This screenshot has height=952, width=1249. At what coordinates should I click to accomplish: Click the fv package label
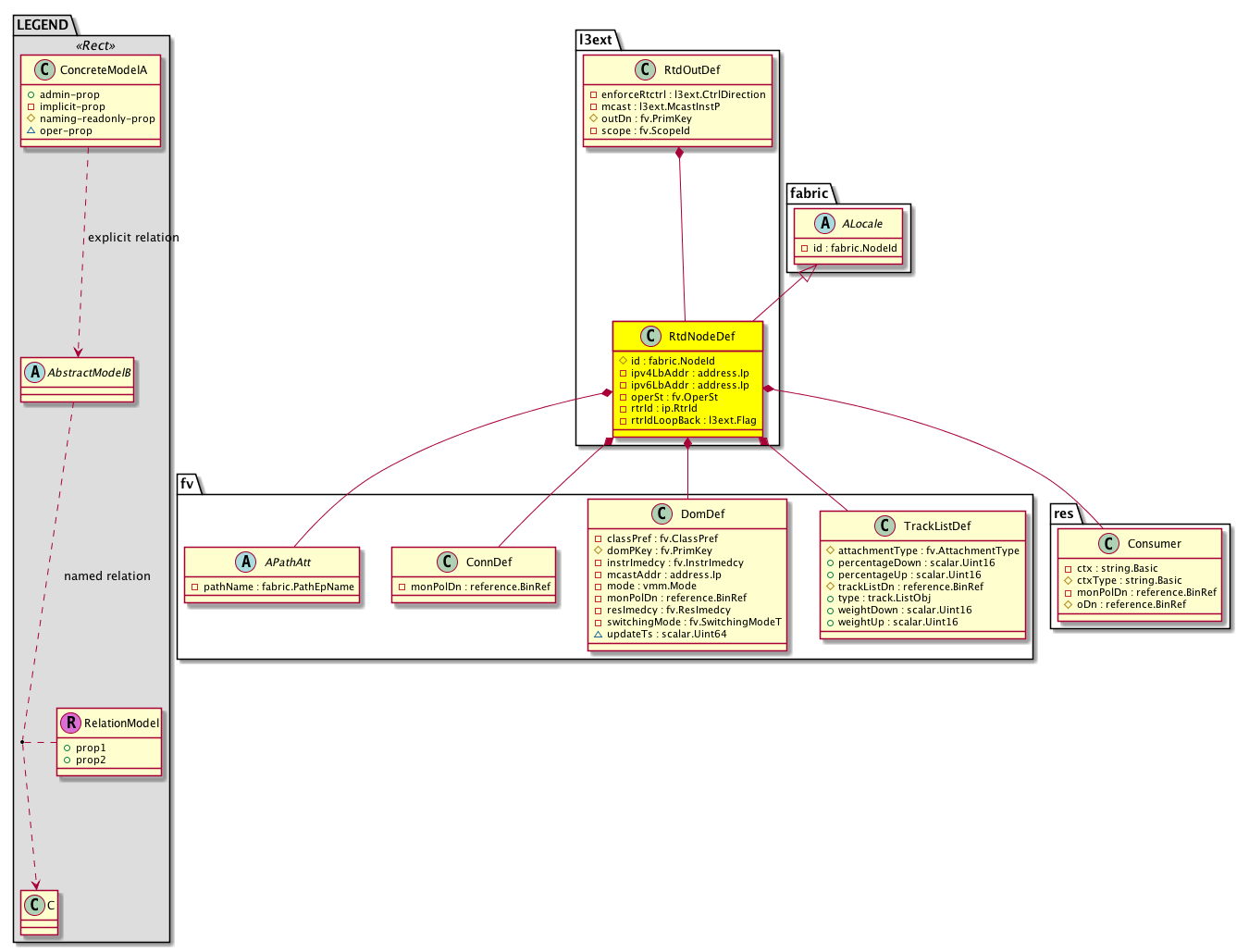(x=187, y=484)
